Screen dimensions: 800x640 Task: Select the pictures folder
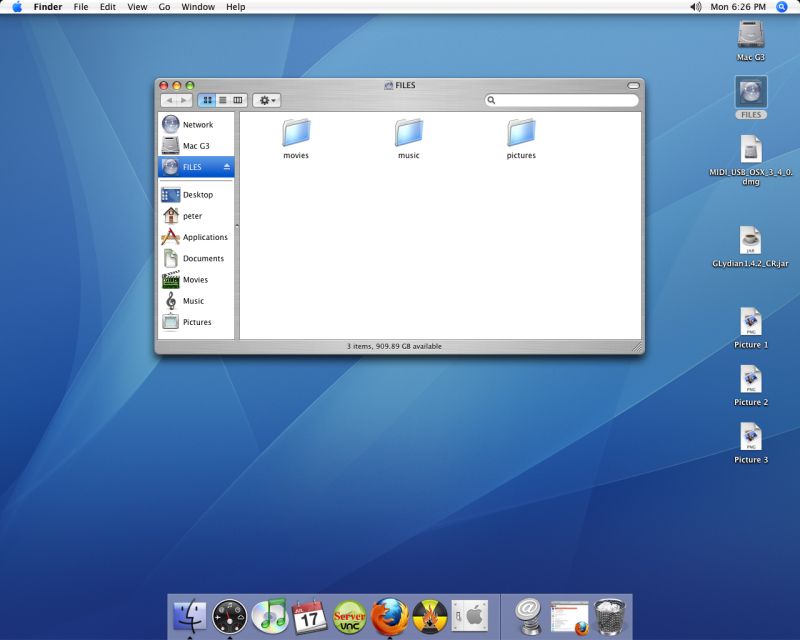[521, 139]
